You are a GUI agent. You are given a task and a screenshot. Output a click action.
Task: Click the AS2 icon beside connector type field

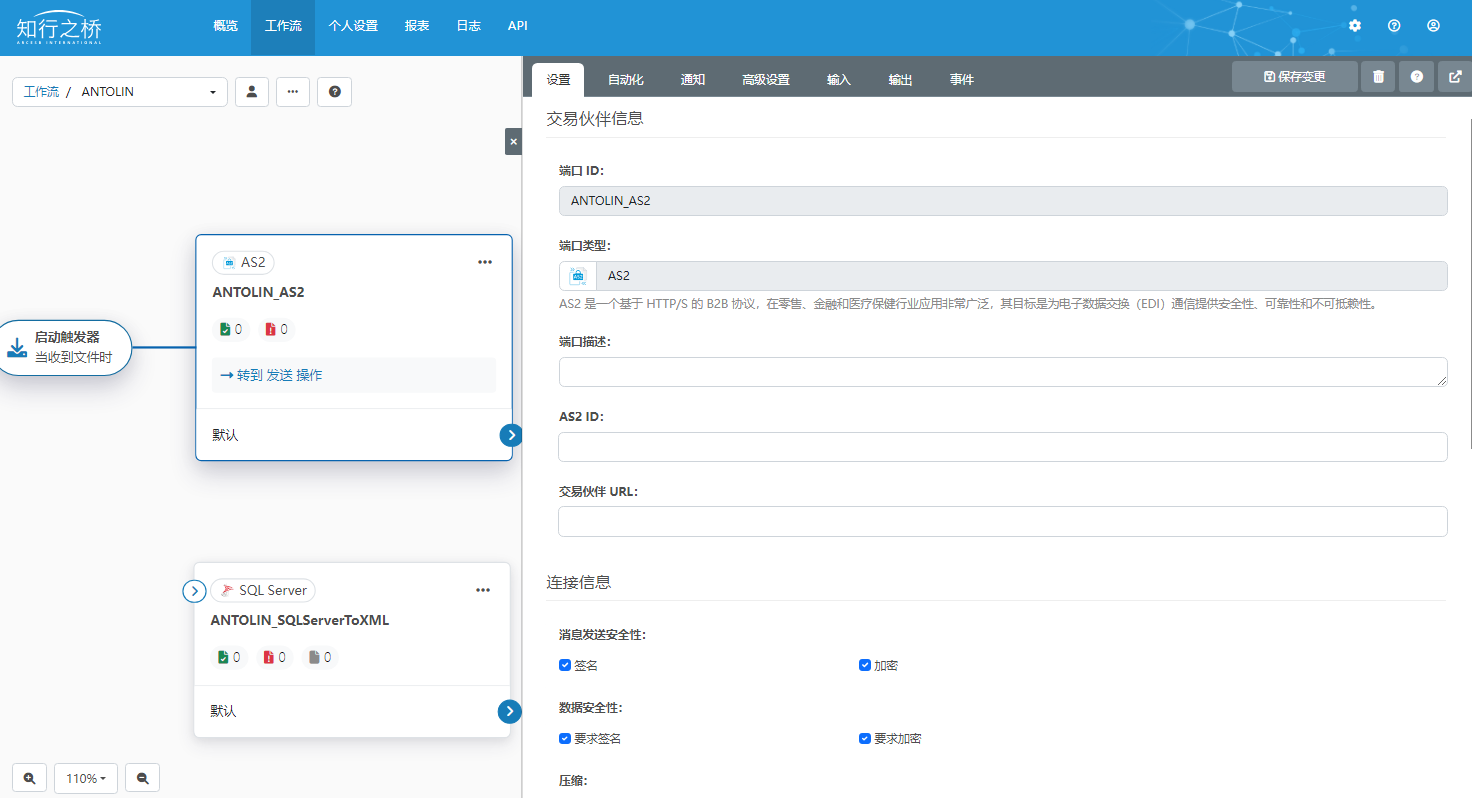click(577, 276)
